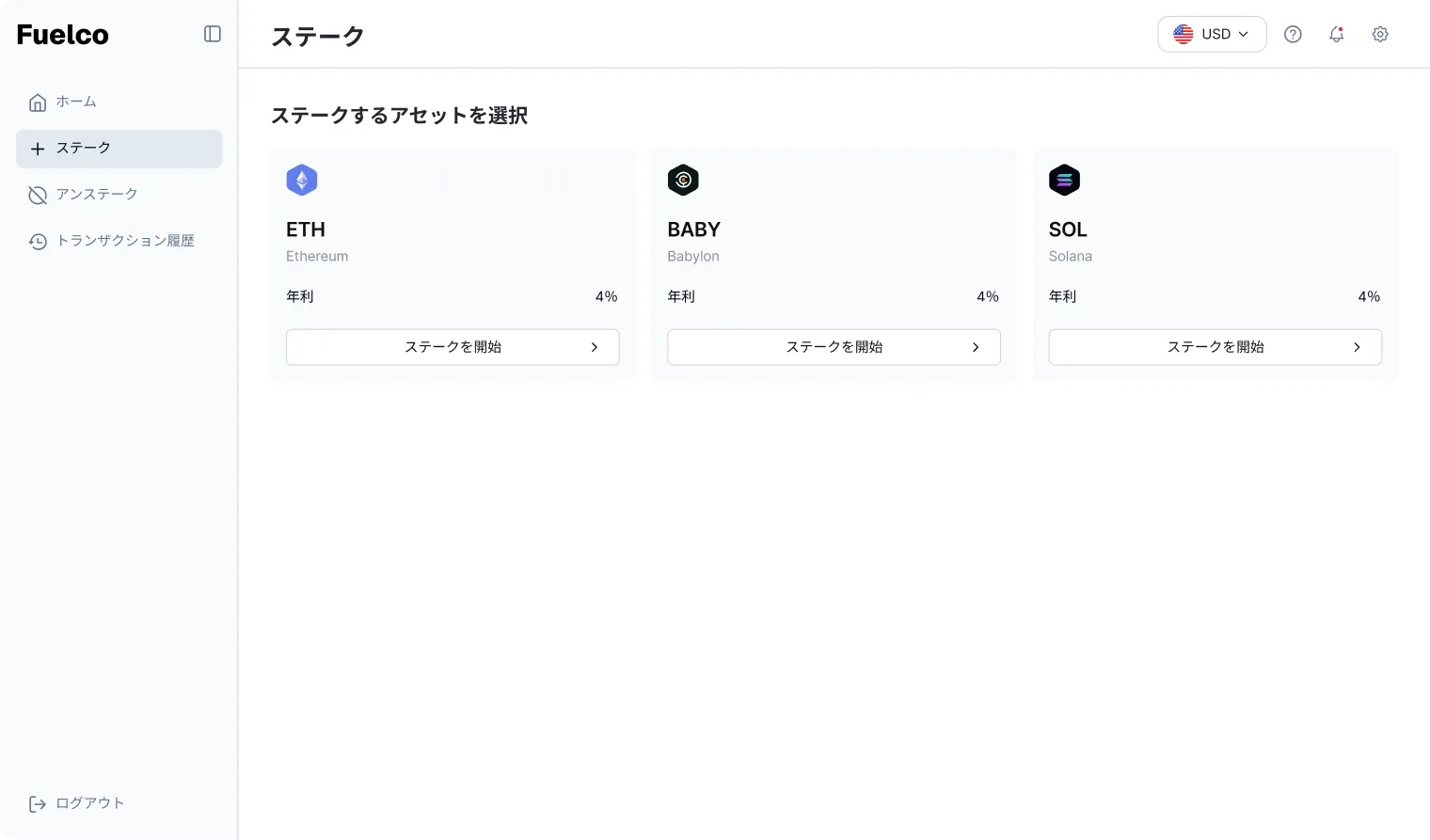Select トランザクション履歴 in the sidebar

coord(123,241)
